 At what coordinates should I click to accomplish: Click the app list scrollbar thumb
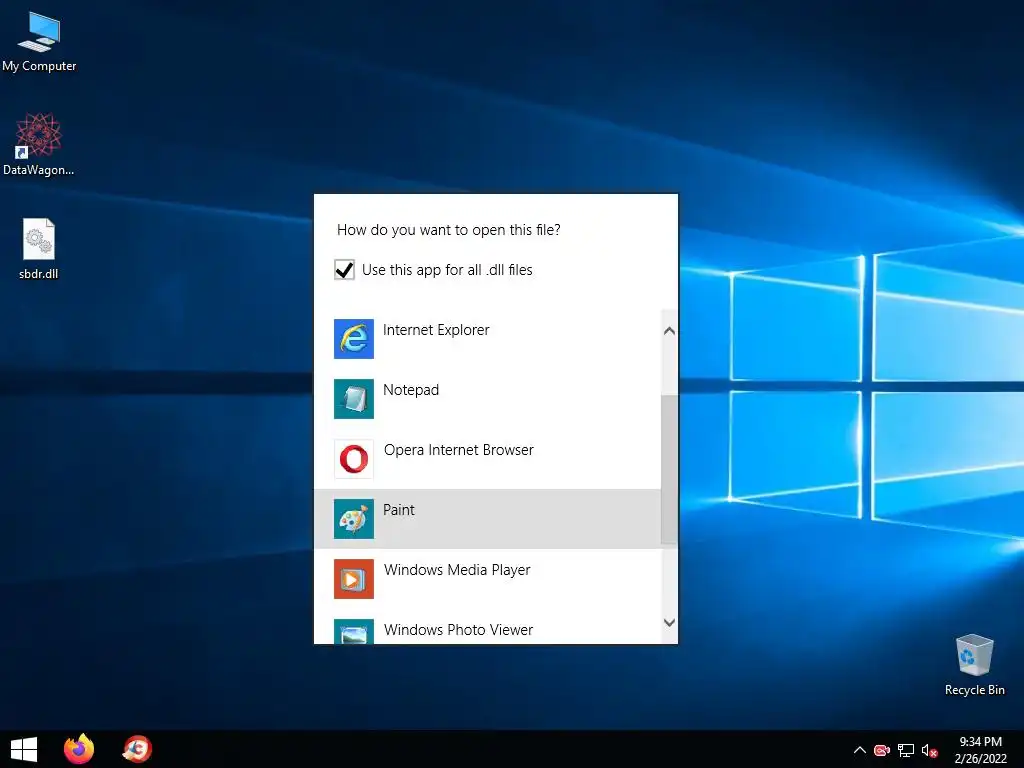click(x=669, y=469)
